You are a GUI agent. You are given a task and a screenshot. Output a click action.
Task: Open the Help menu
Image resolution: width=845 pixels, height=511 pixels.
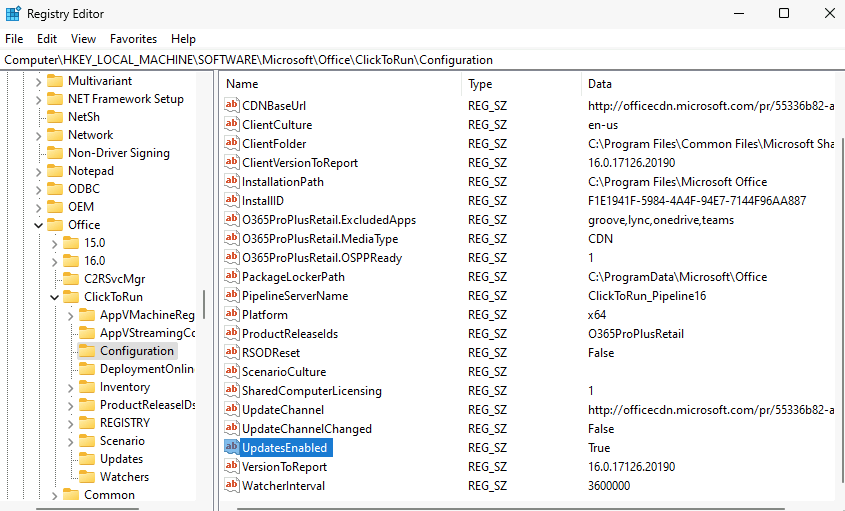click(183, 39)
